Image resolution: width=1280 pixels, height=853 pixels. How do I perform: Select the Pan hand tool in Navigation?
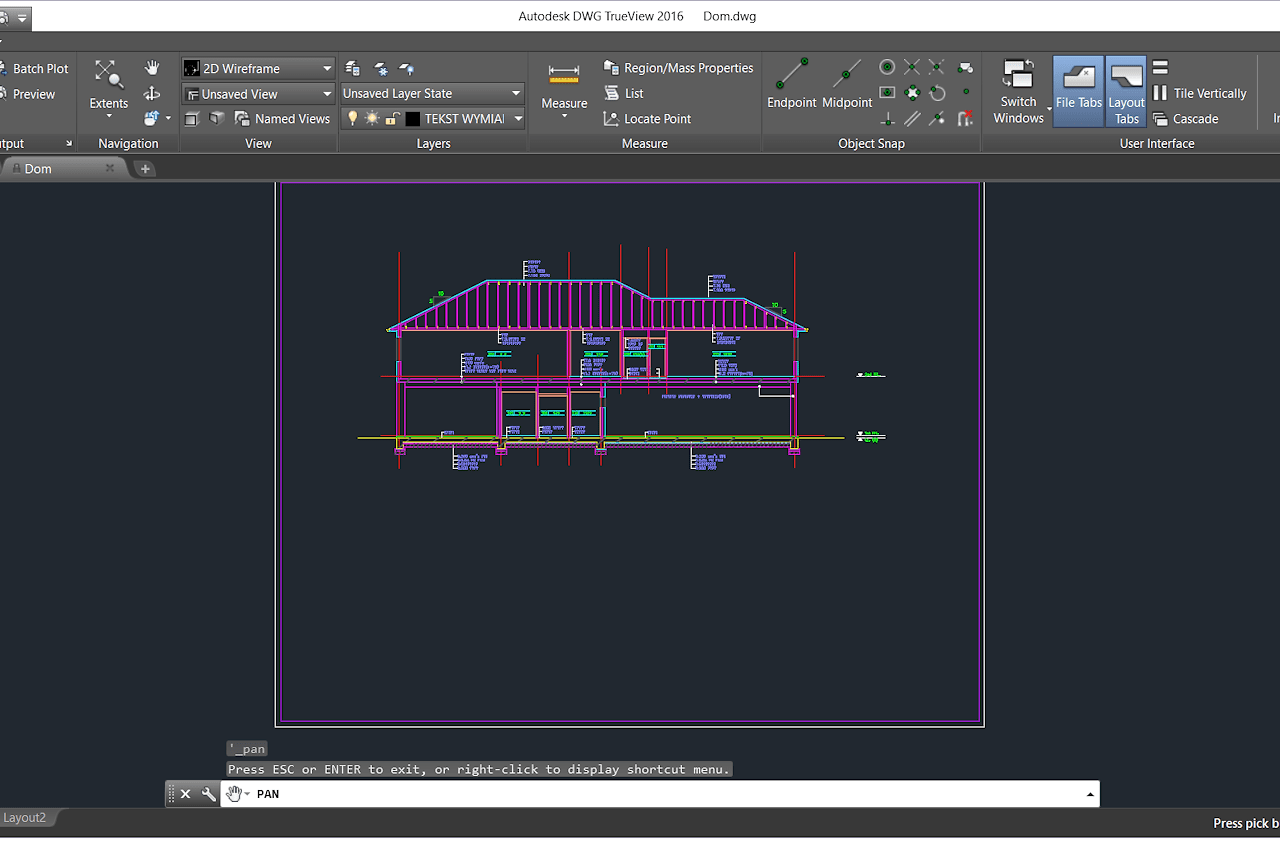coord(152,68)
